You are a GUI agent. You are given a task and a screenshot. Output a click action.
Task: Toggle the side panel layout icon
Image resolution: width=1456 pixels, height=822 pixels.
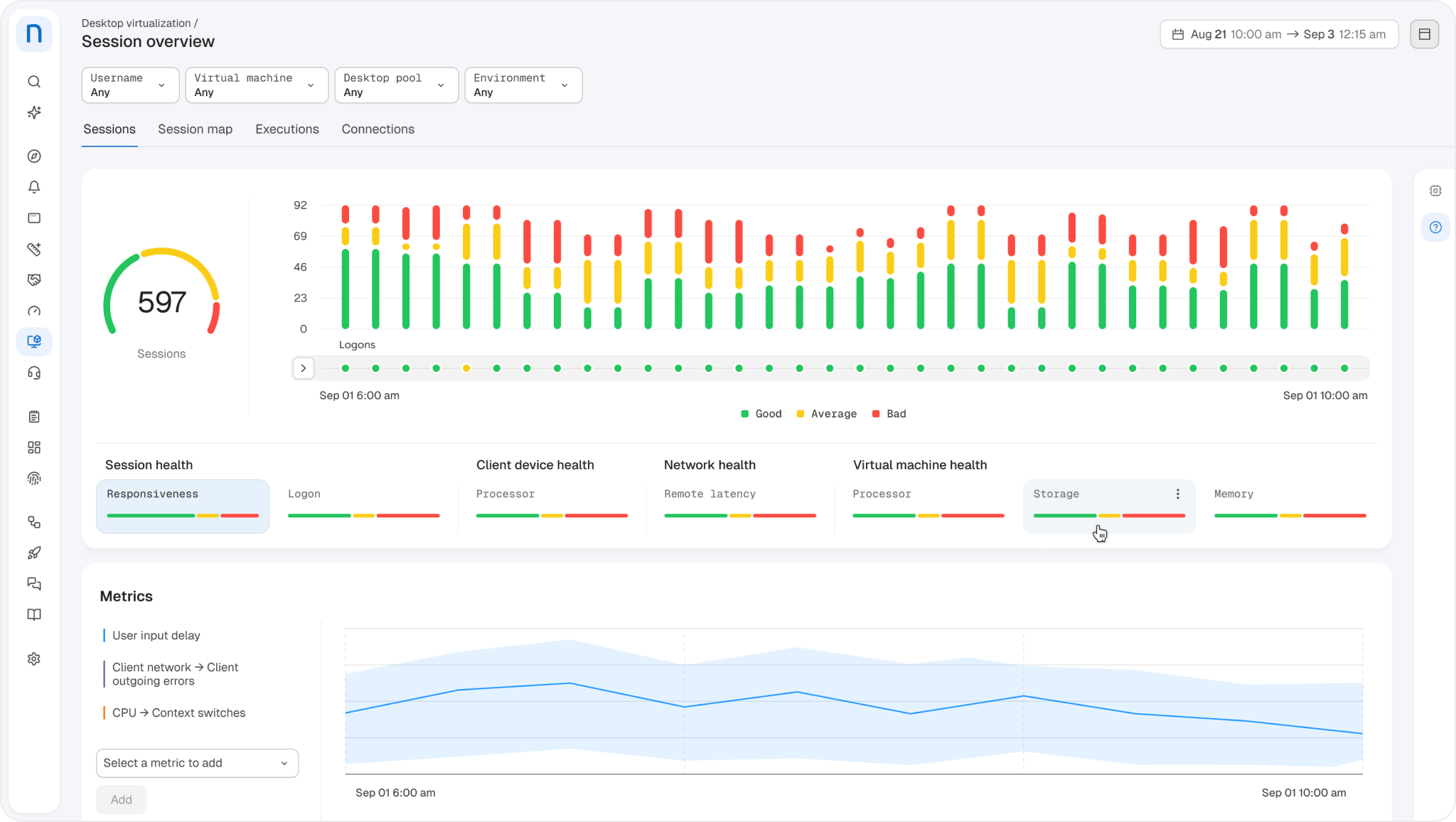1425,34
